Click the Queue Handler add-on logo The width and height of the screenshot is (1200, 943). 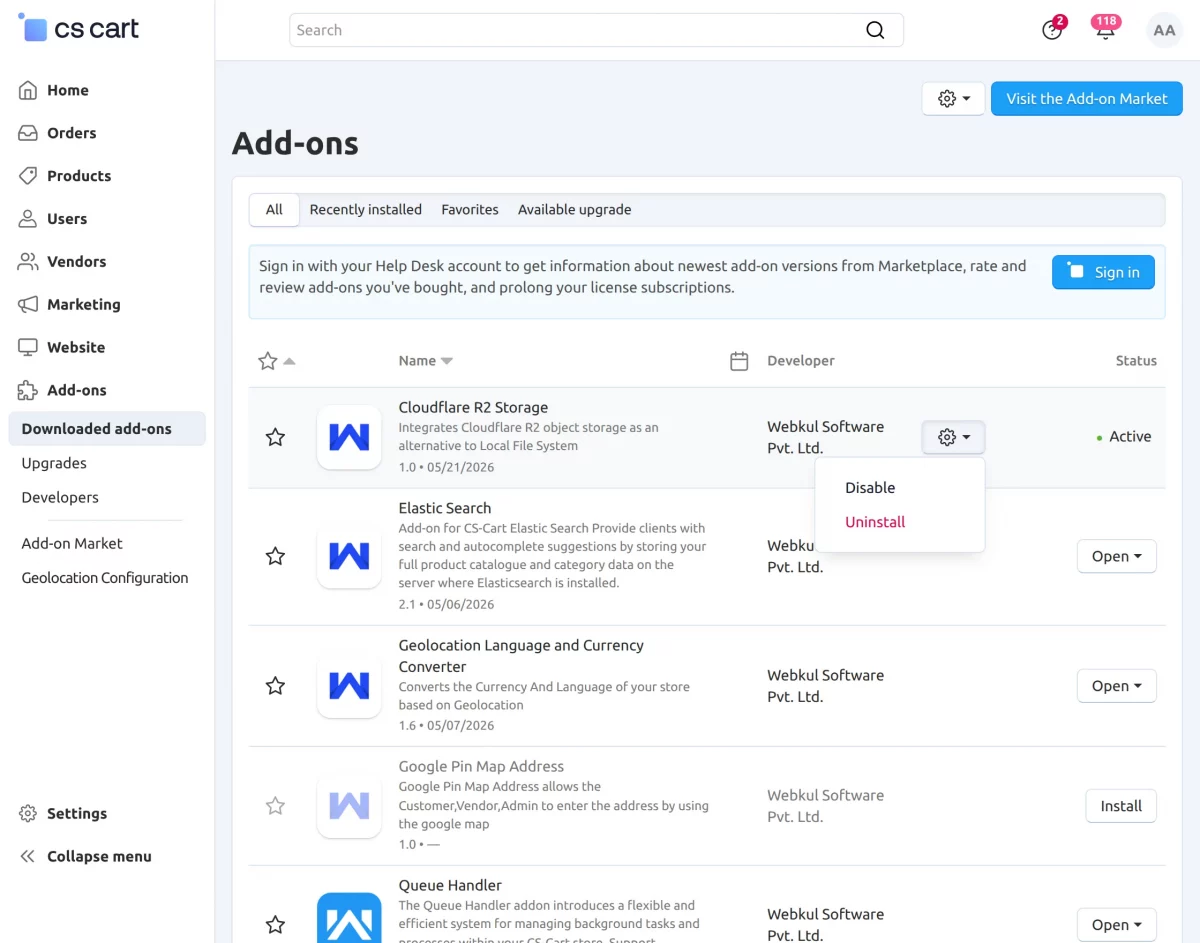pyautogui.click(x=349, y=918)
